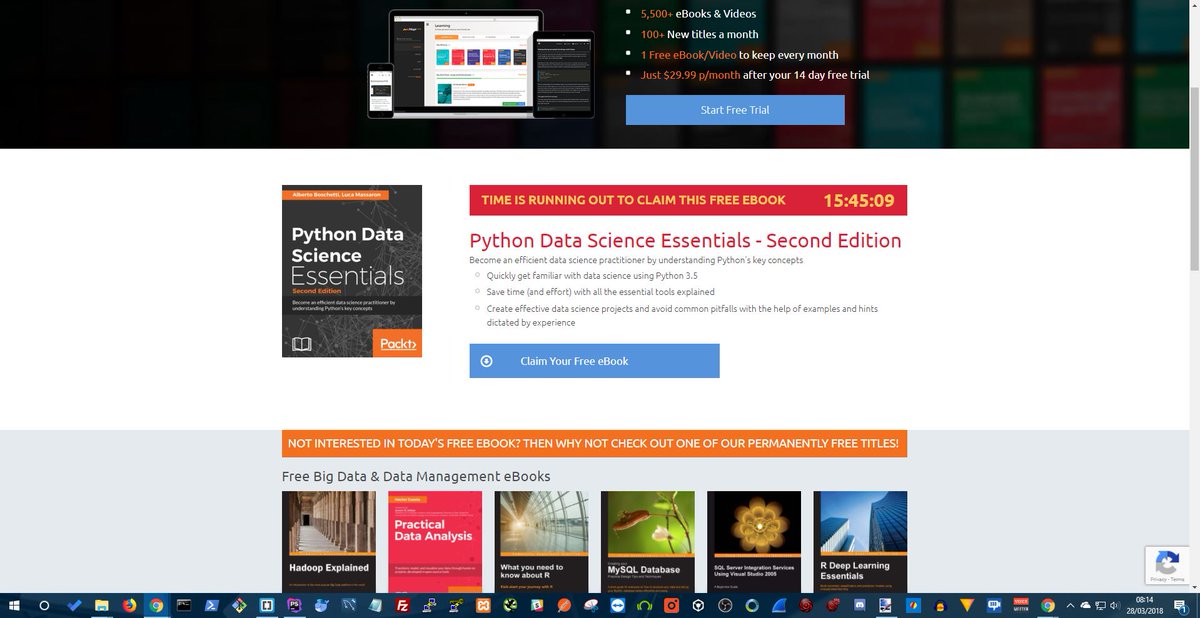Open the blue checkmark app in taskbar
Viewport: 1200px width, 618px height.
(75, 606)
